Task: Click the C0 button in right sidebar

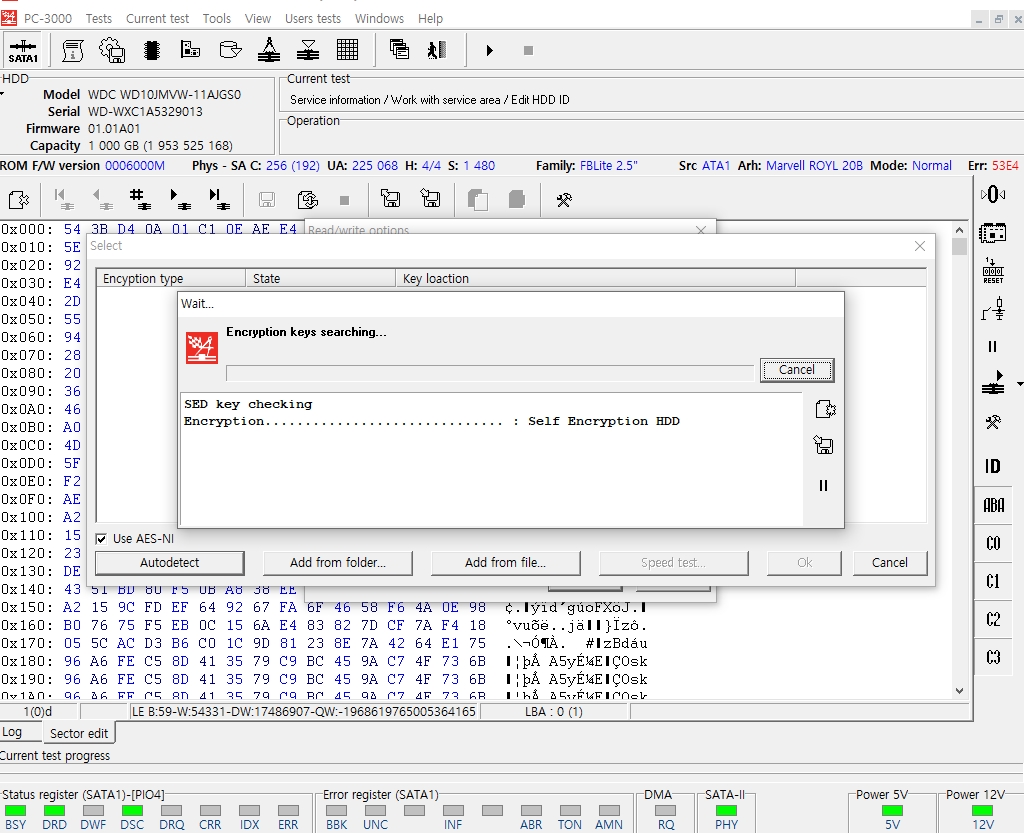Action: click(x=992, y=543)
